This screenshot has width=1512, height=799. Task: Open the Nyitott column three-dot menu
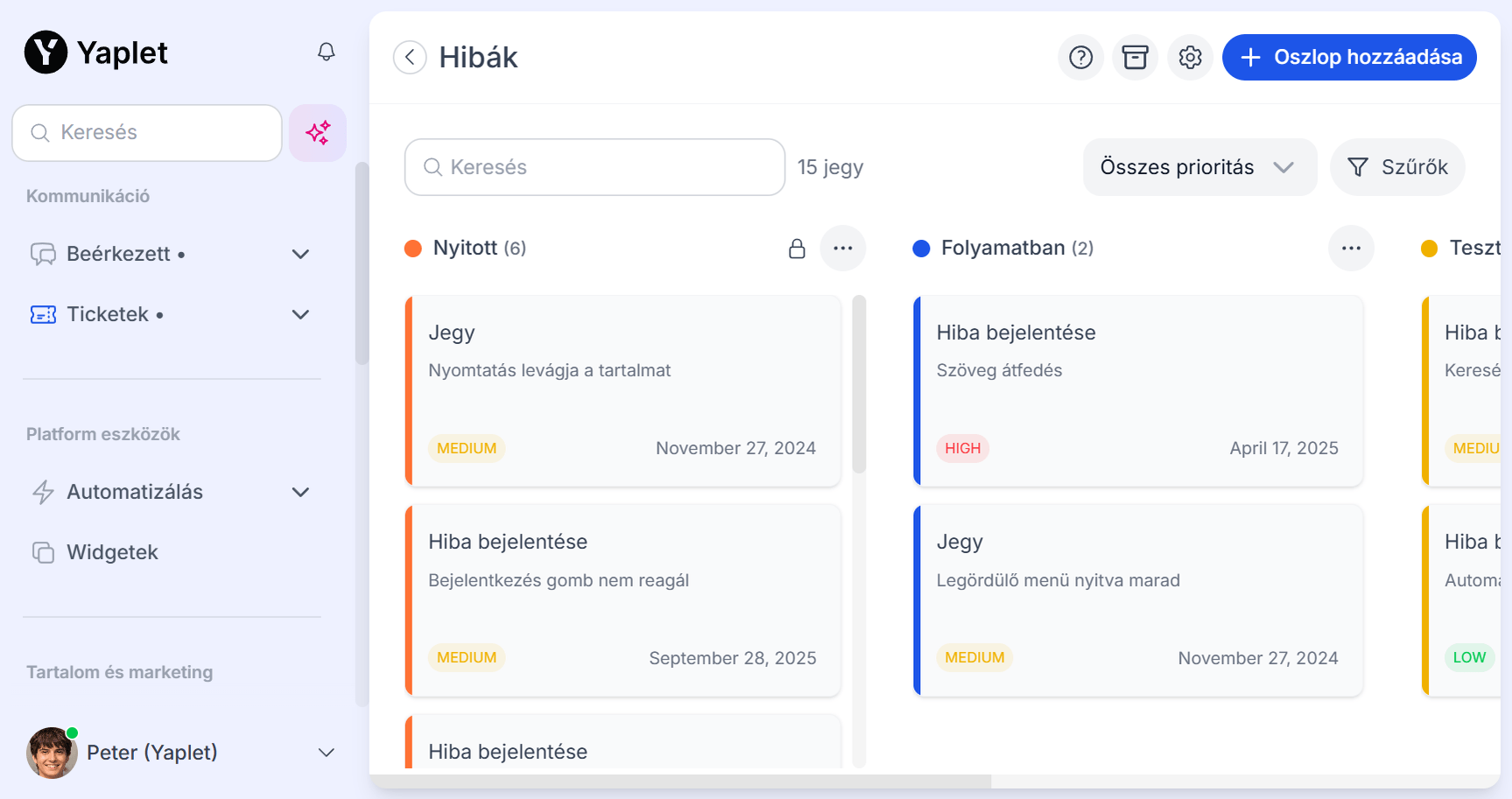tap(842, 249)
